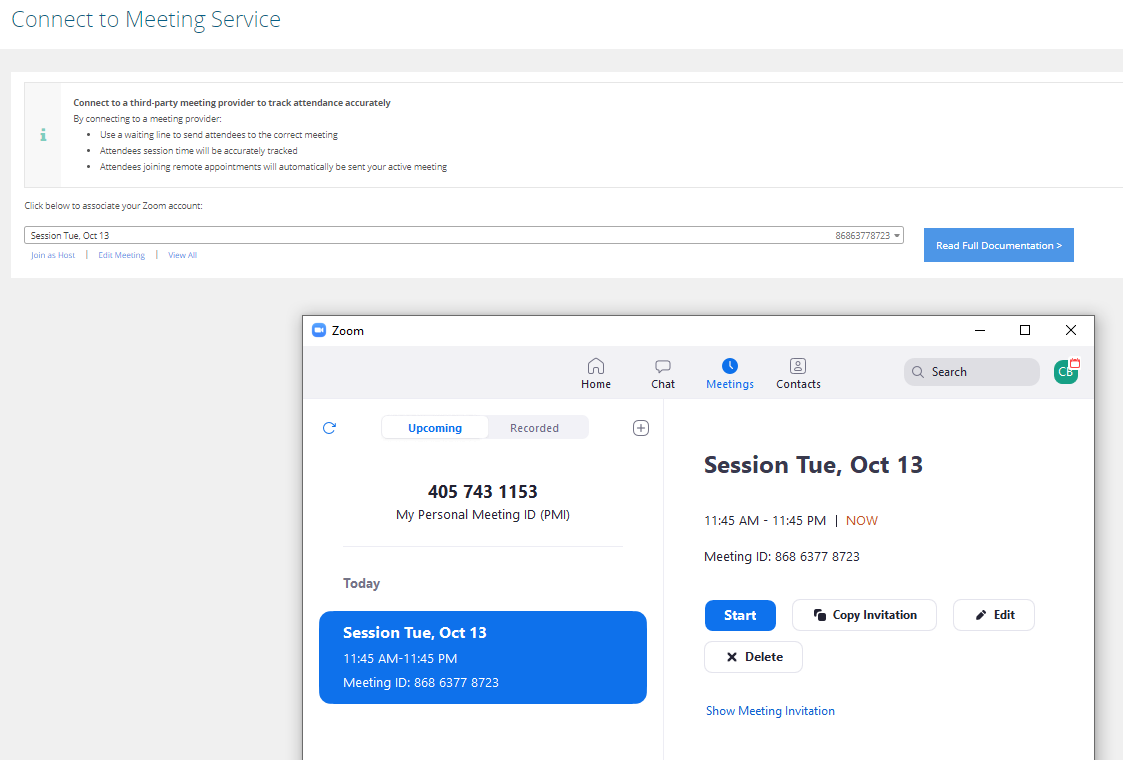The image size is (1123, 760).
Task: Open the Contacts tab in Zoom
Action: coord(798,373)
